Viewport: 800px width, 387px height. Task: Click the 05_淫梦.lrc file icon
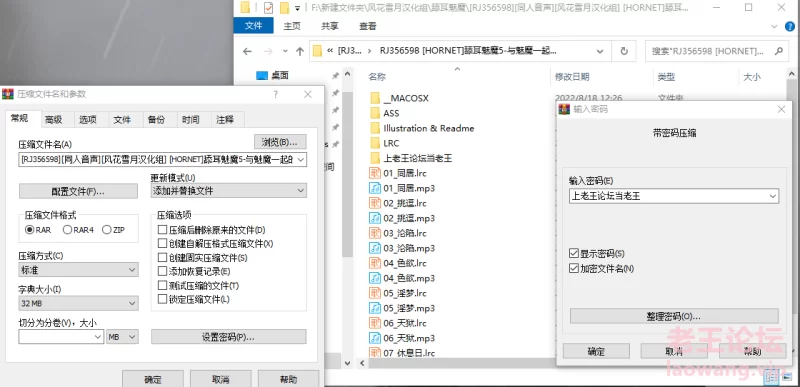tap(375, 293)
